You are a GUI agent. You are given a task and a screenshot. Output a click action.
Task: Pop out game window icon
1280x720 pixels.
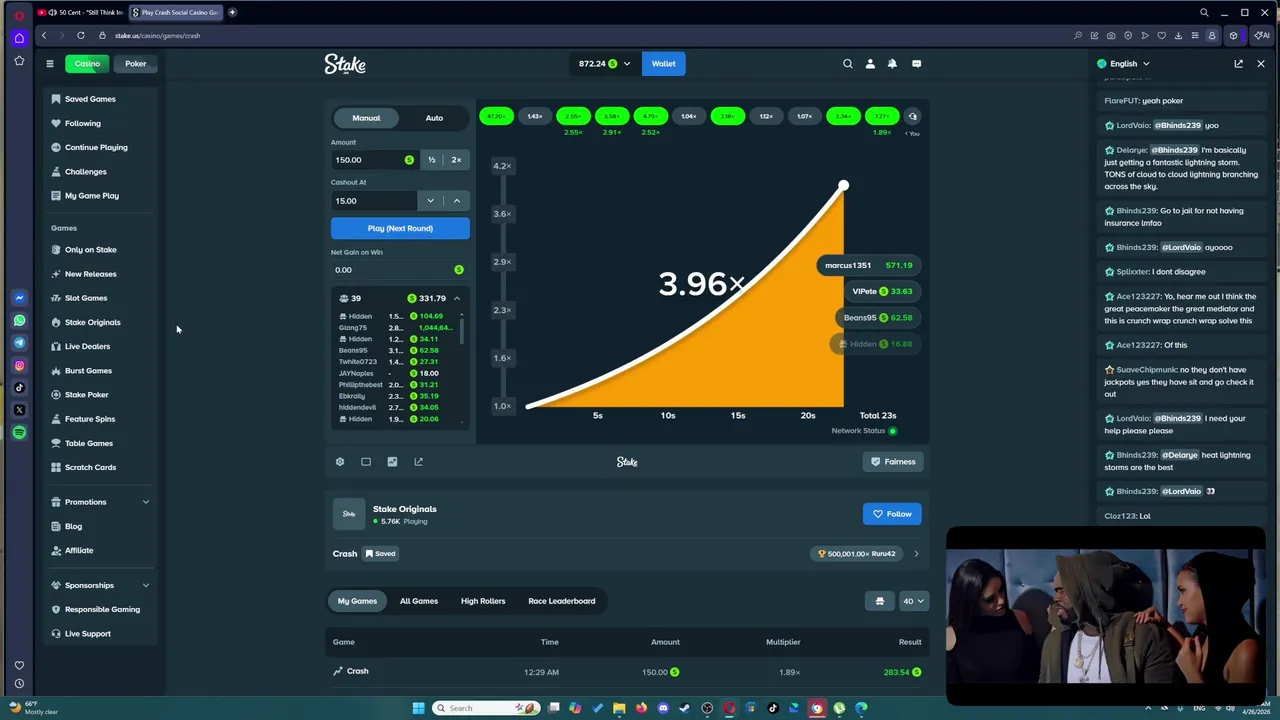click(x=418, y=462)
